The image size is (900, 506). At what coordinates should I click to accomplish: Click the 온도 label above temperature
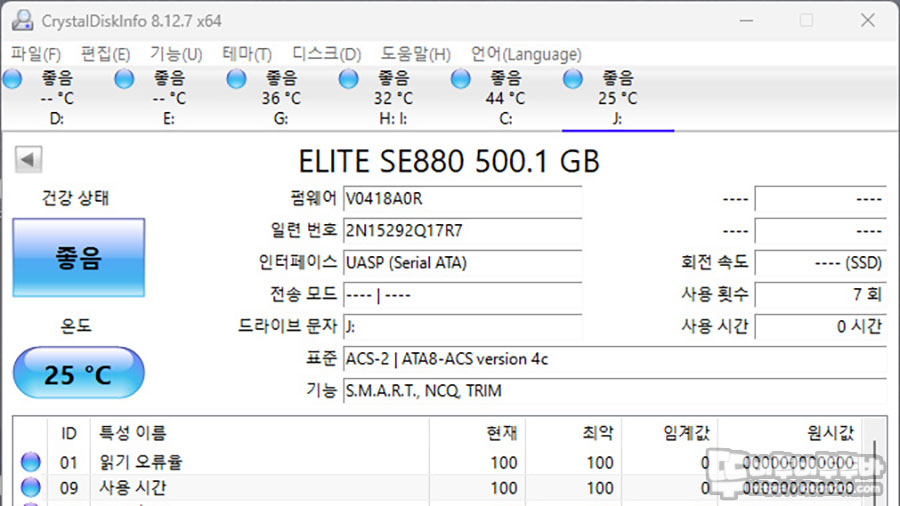click(76, 326)
